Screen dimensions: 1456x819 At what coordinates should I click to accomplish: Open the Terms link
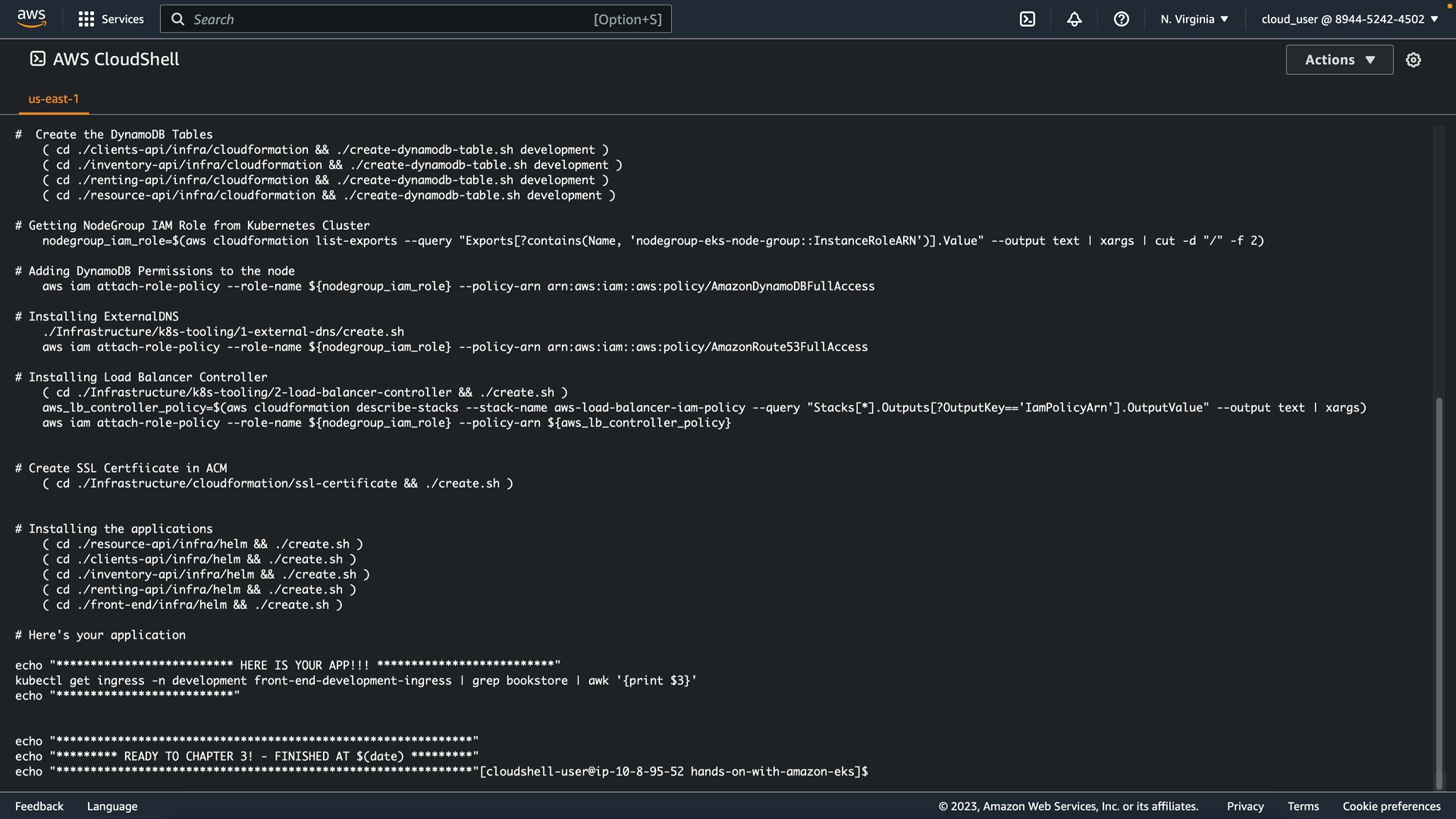[1303, 806]
